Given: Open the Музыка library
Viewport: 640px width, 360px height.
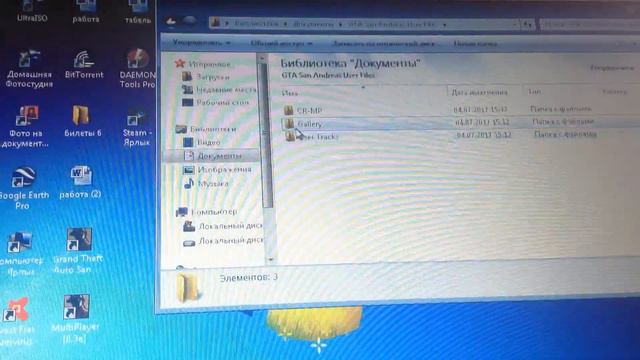Looking at the screenshot, I should pyautogui.click(x=207, y=184).
